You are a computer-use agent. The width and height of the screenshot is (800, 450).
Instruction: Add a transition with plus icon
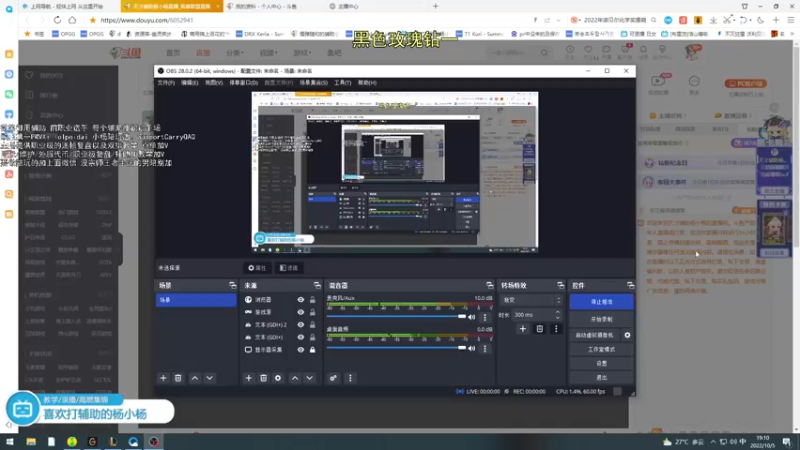tap(522, 329)
